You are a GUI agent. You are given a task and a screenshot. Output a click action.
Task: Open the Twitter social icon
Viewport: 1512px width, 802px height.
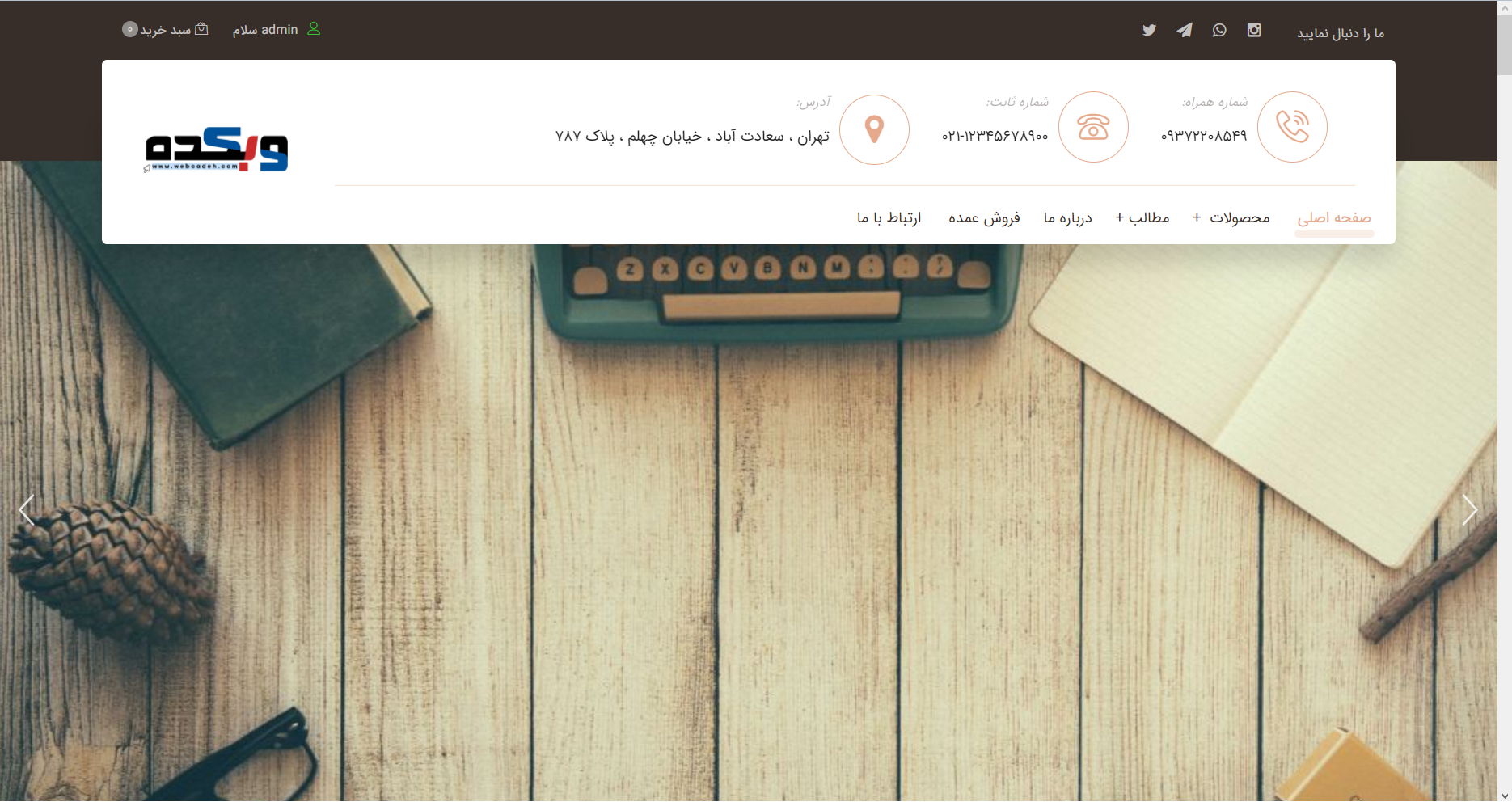click(x=1149, y=30)
